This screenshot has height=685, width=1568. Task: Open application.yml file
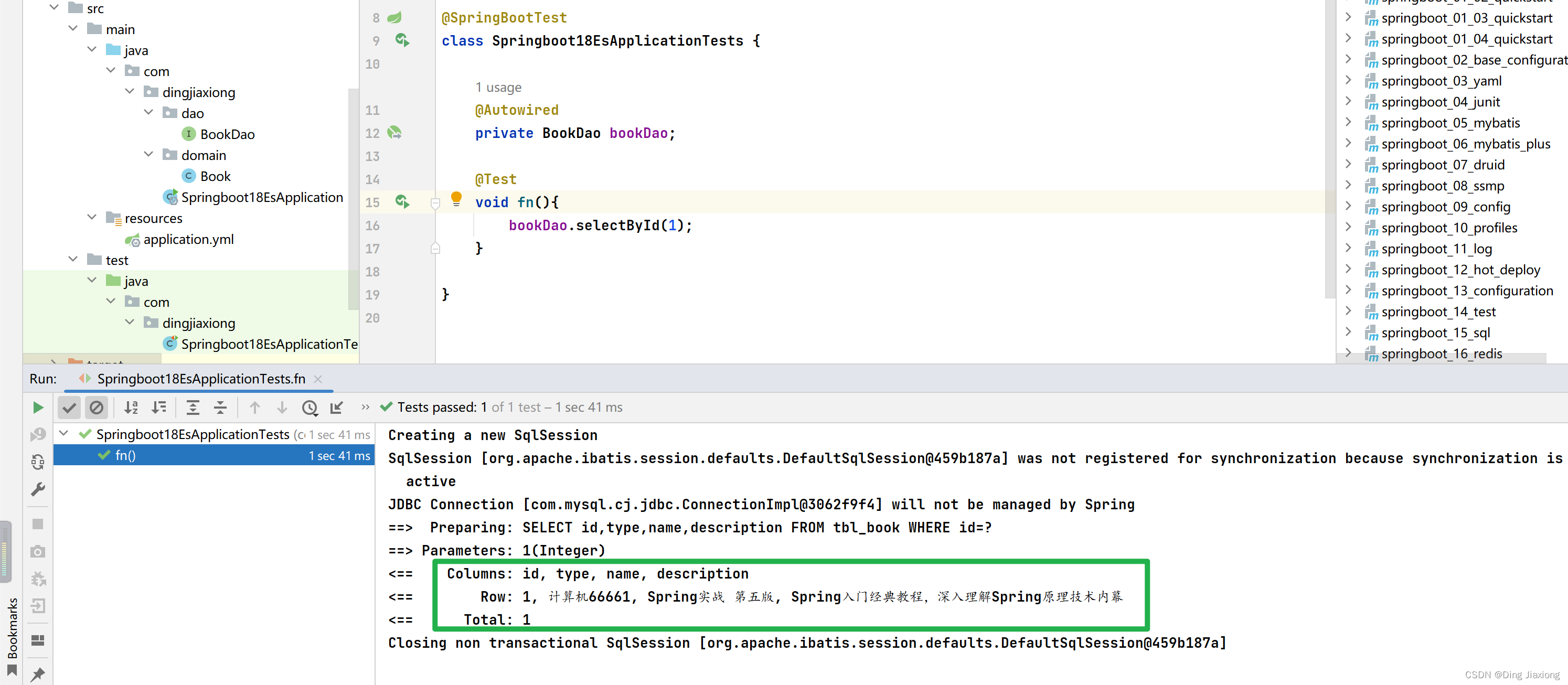point(179,240)
